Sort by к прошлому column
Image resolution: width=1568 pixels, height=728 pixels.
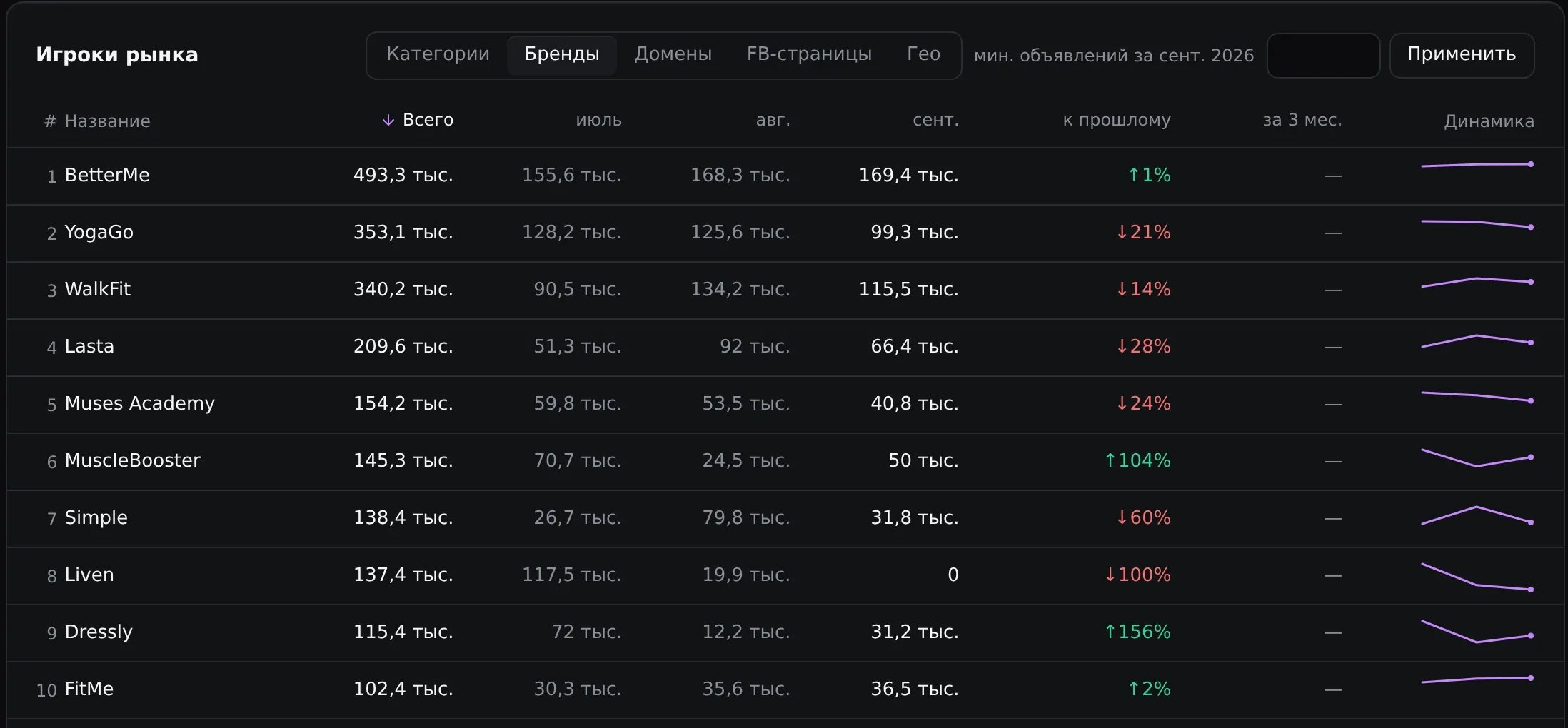1117,120
